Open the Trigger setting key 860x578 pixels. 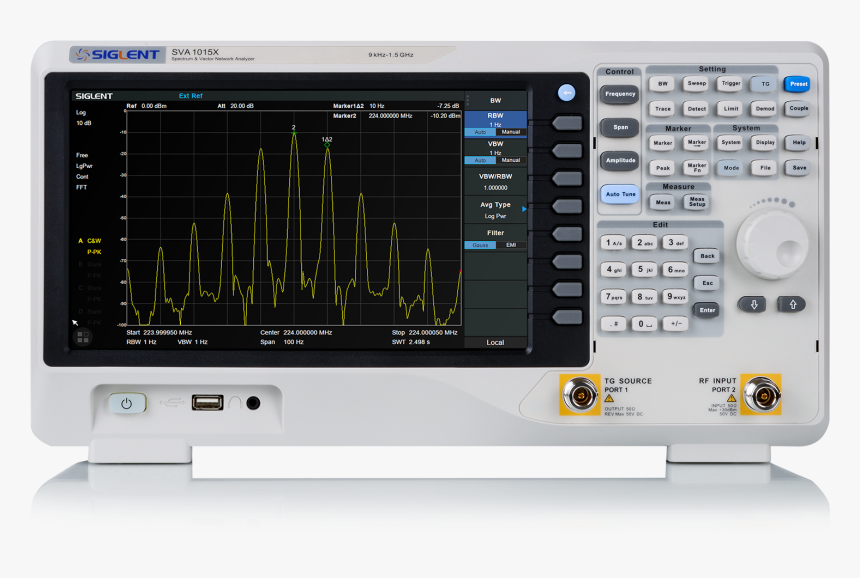[731, 84]
